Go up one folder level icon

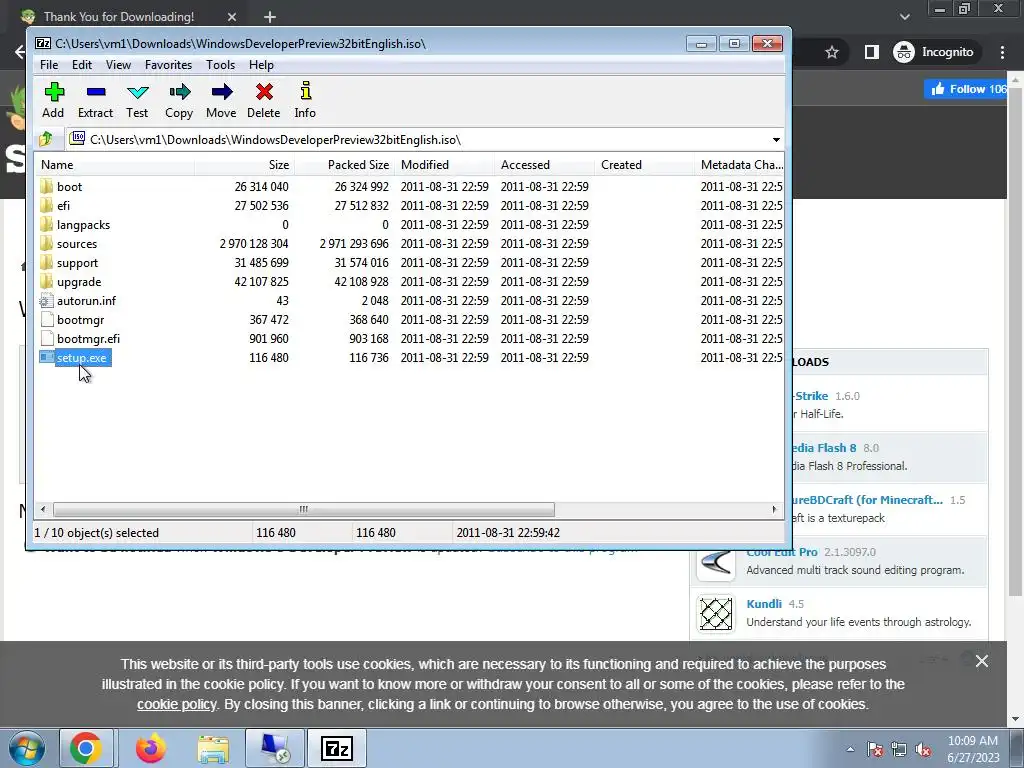click(x=46, y=139)
